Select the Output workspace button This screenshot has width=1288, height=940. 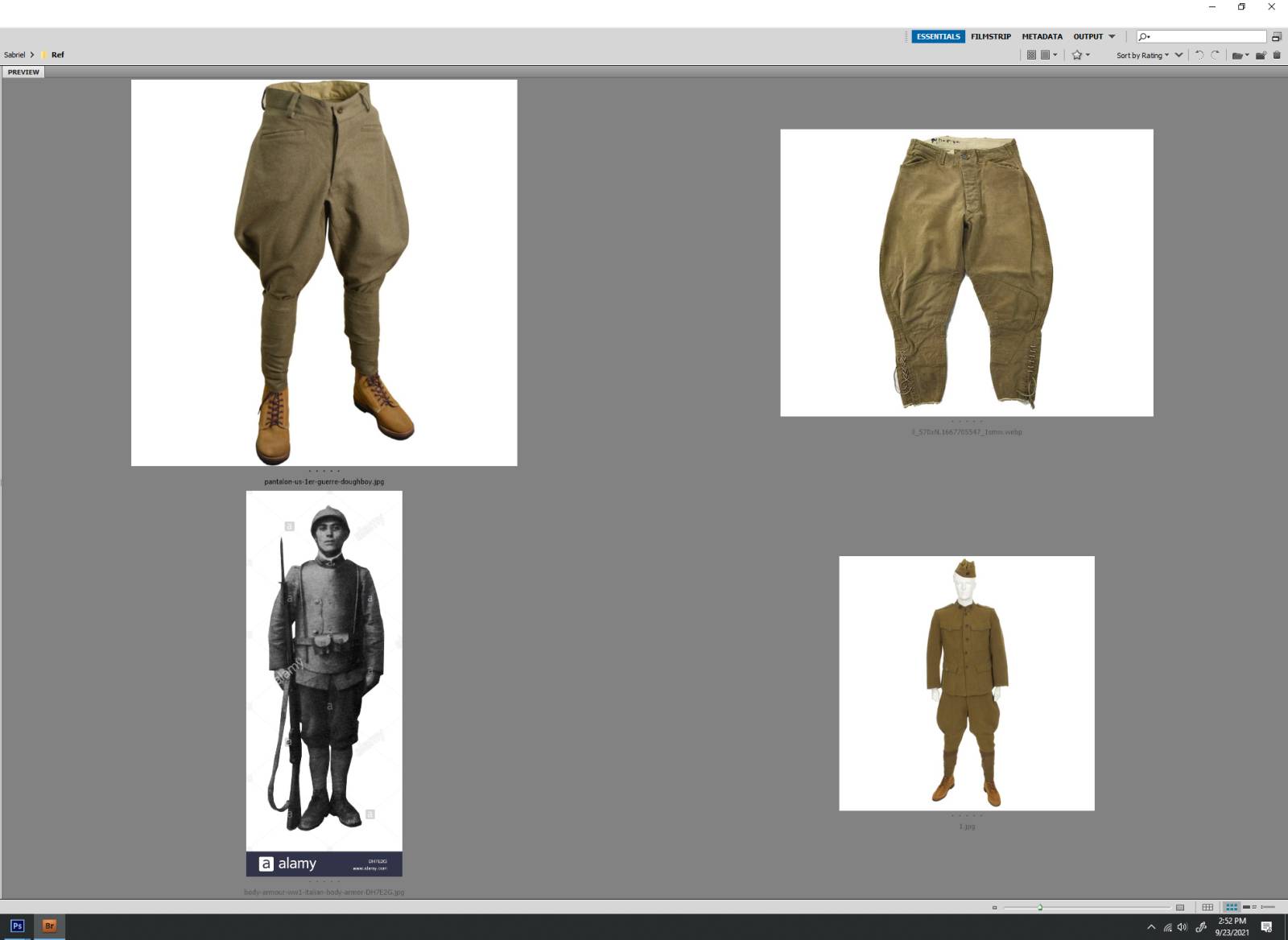1088,36
